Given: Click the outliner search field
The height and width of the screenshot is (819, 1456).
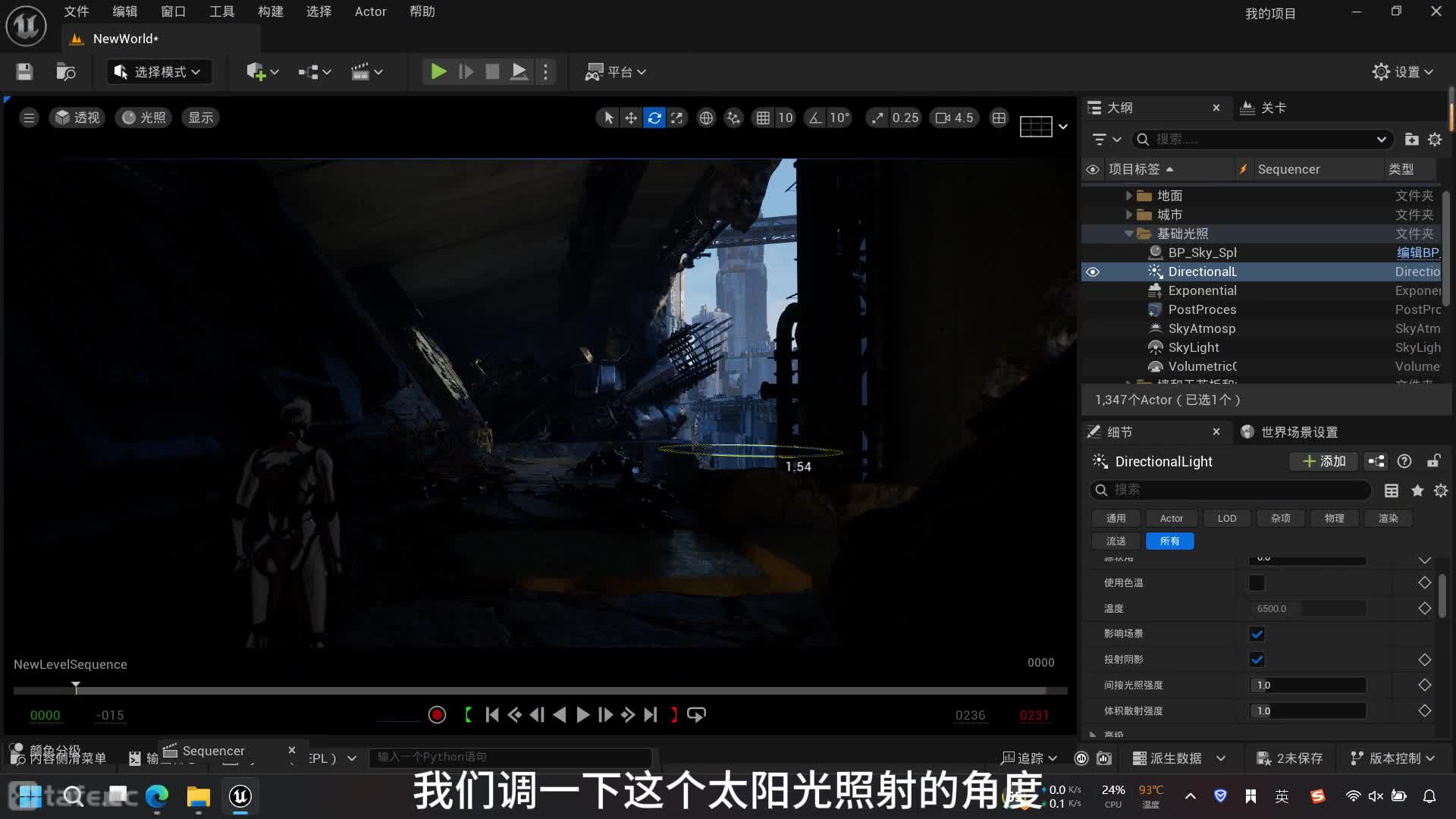Looking at the screenshot, I should pyautogui.click(x=1263, y=140).
